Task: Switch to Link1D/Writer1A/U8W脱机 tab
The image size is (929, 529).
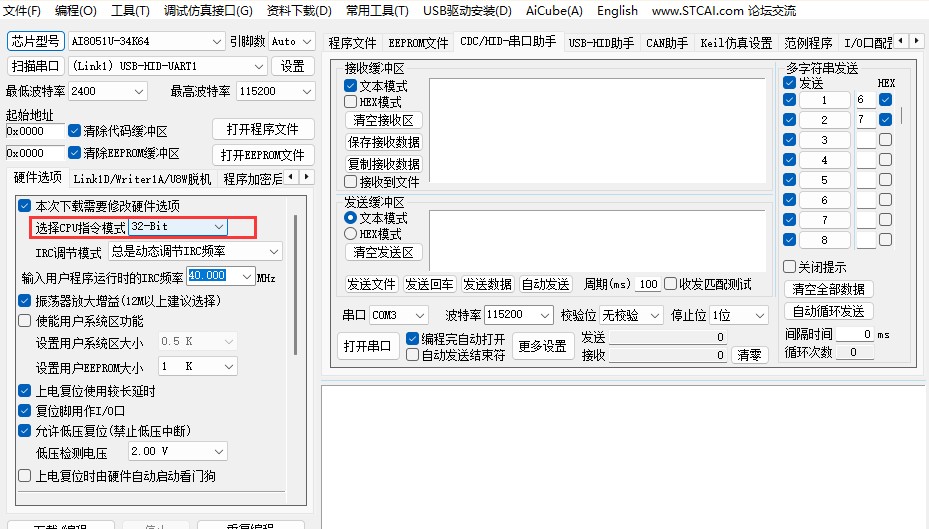Action: (142, 178)
